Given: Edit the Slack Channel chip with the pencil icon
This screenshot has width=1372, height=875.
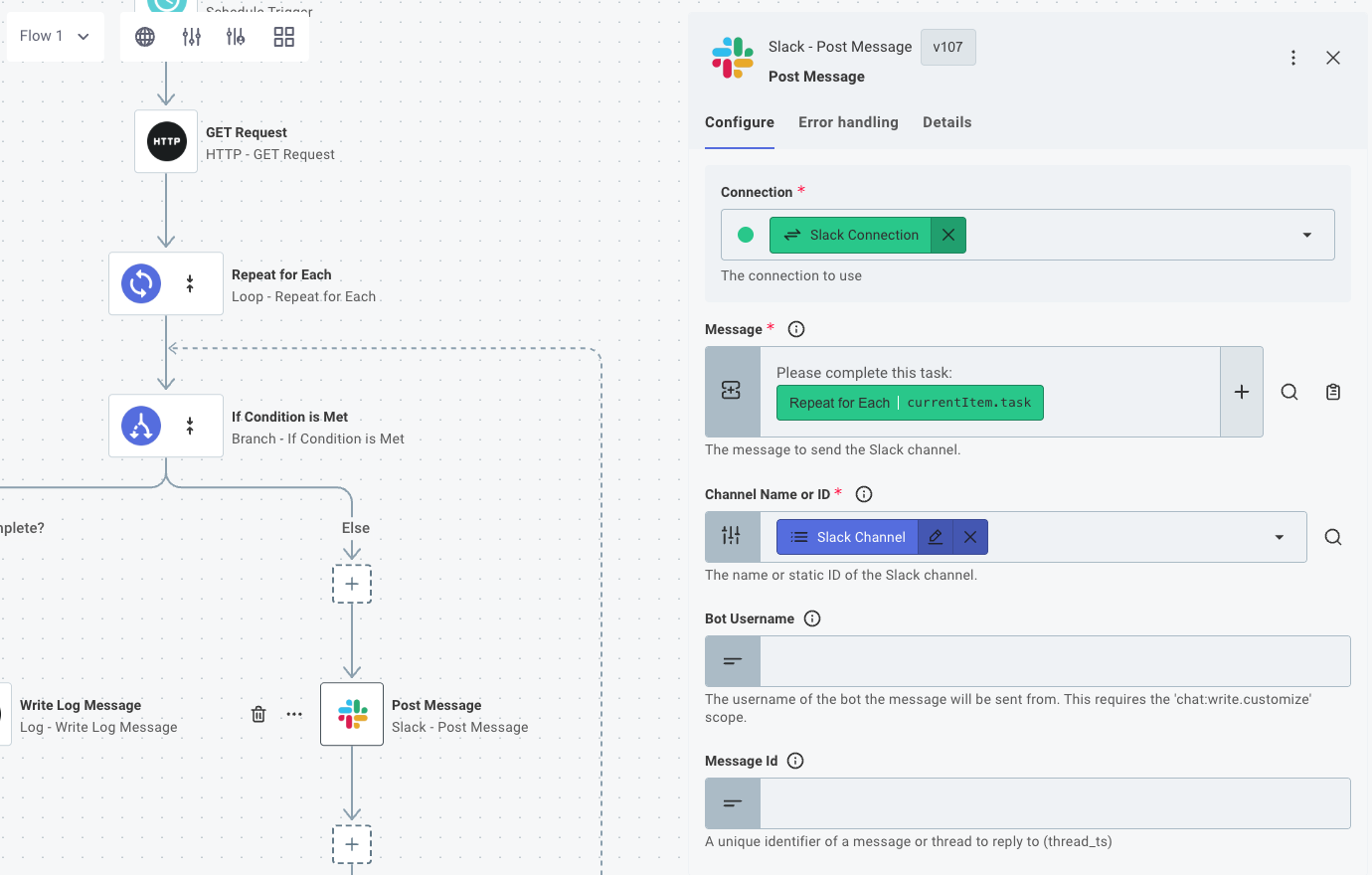Looking at the screenshot, I should pos(935,536).
